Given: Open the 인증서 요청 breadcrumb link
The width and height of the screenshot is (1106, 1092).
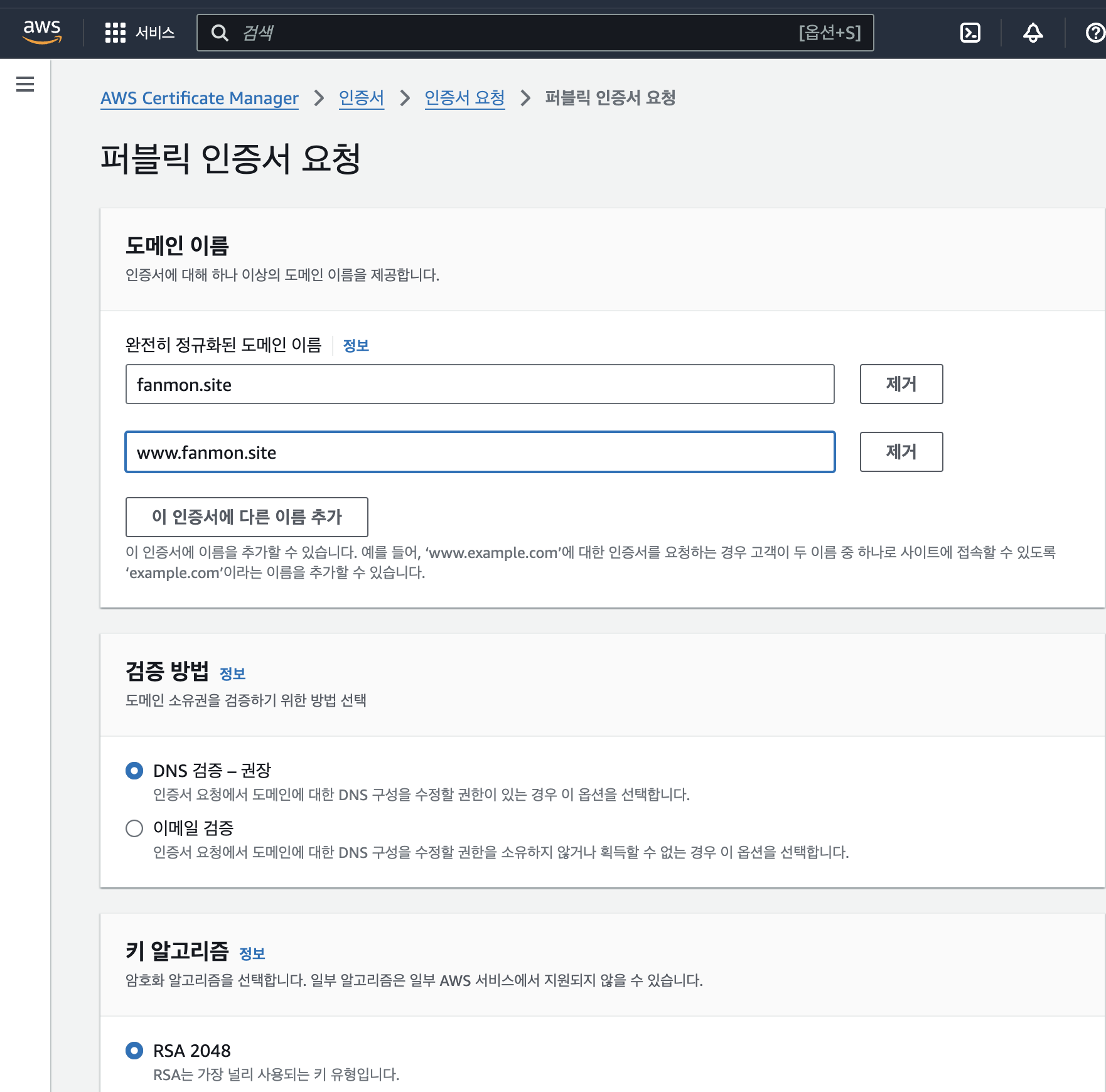Looking at the screenshot, I should coord(464,98).
